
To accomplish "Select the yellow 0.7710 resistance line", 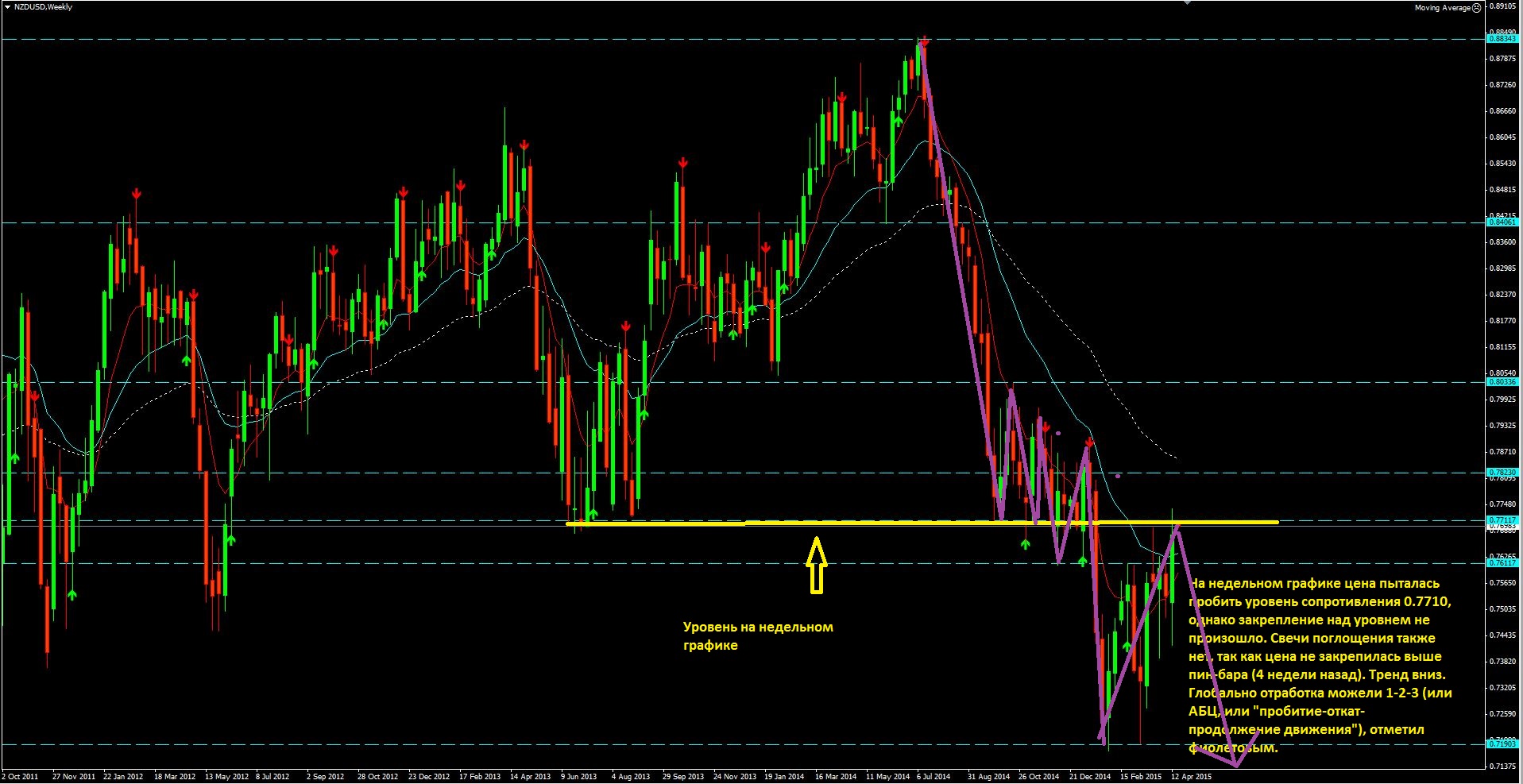I will [x=922, y=523].
